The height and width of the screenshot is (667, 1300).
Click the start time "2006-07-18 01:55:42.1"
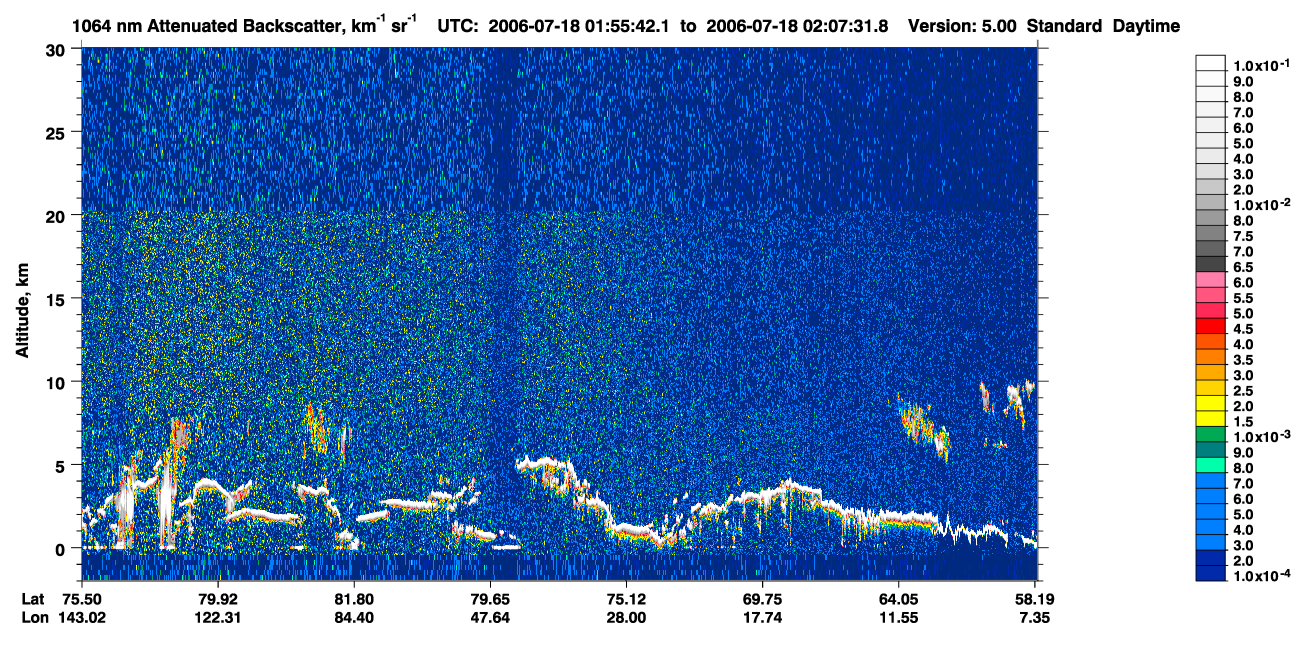[x=580, y=26]
